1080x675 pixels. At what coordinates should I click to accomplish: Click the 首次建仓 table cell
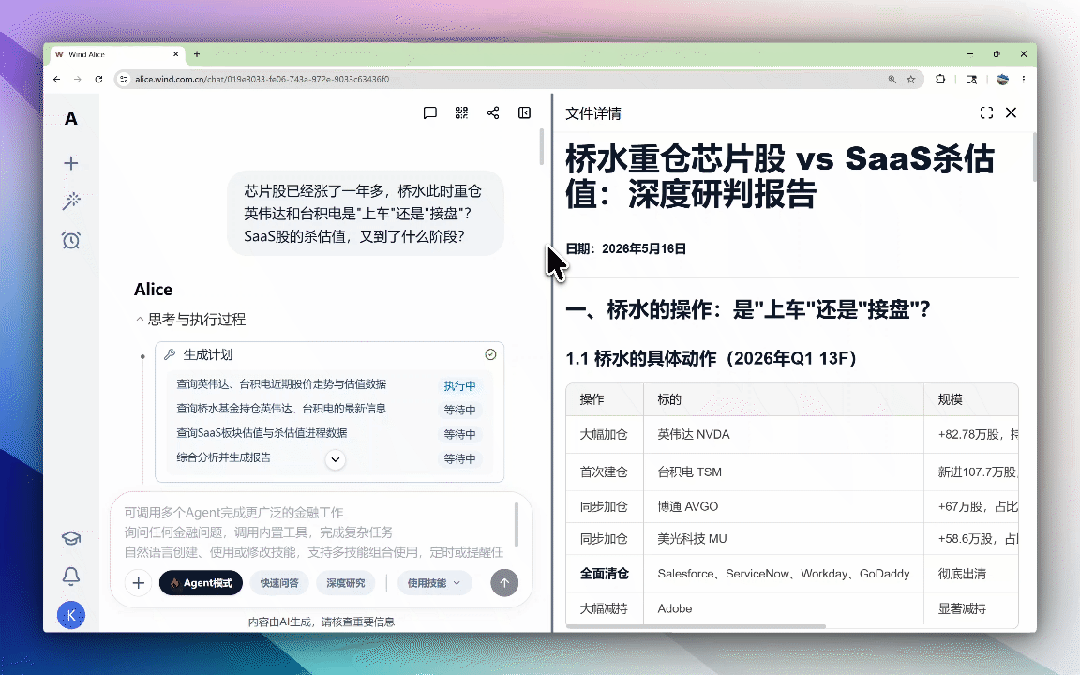pos(604,472)
